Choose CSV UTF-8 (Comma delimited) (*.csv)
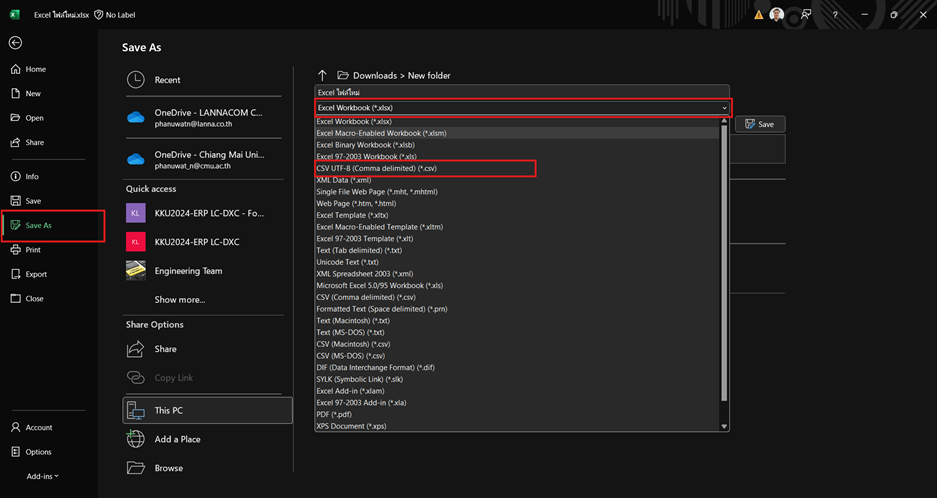 coord(518,169)
